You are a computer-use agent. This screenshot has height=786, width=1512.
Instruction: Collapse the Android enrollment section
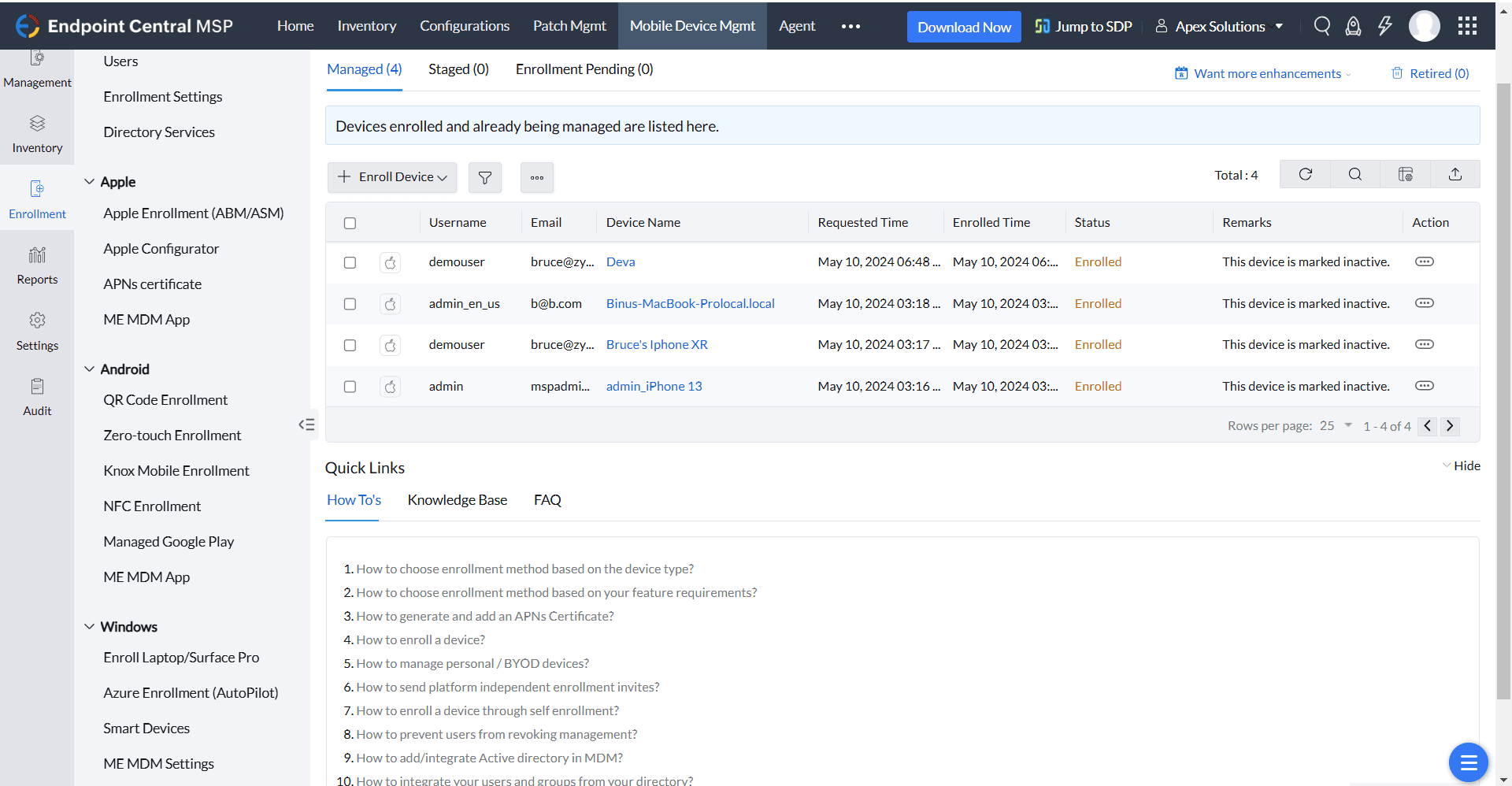pyautogui.click(x=90, y=369)
